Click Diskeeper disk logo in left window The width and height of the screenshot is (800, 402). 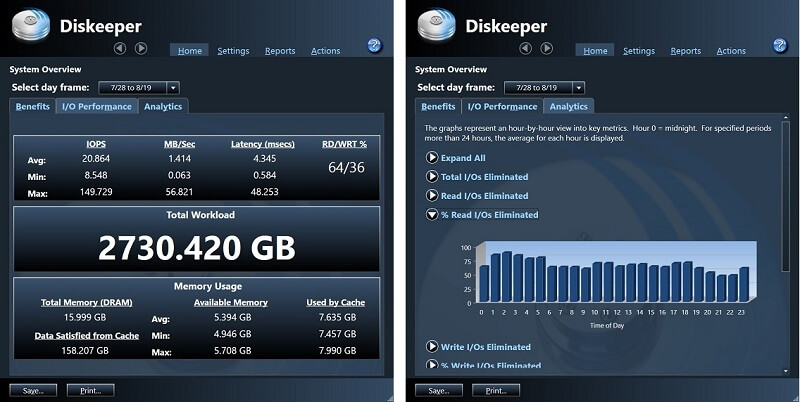point(31,24)
